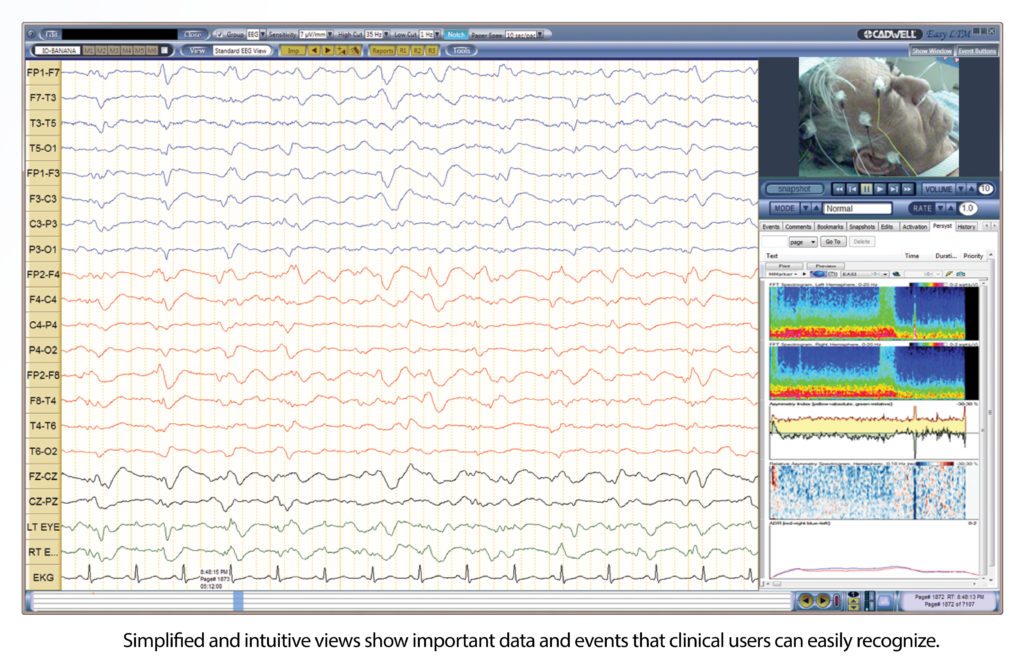Image resolution: width=1024 pixels, height=664 pixels.
Task: Toggle the Group checkbox
Action: click(x=220, y=34)
